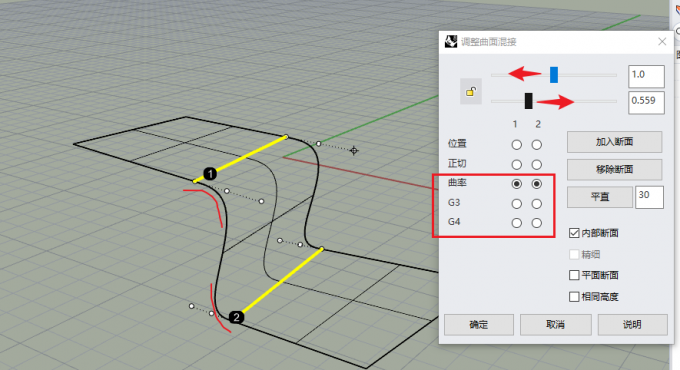This screenshot has height=370, width=680.
Task: Click the 1.0 value field
Action: (x=646, y=76)
